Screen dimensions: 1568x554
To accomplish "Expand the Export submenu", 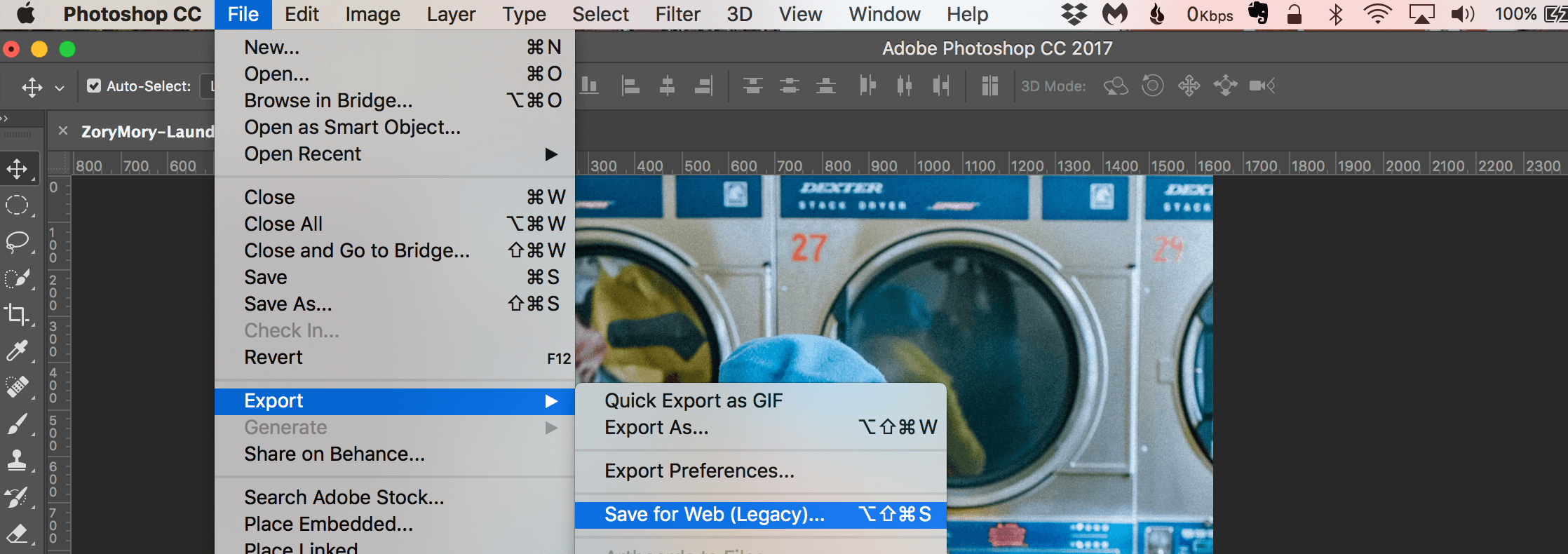I will (395, 401).
